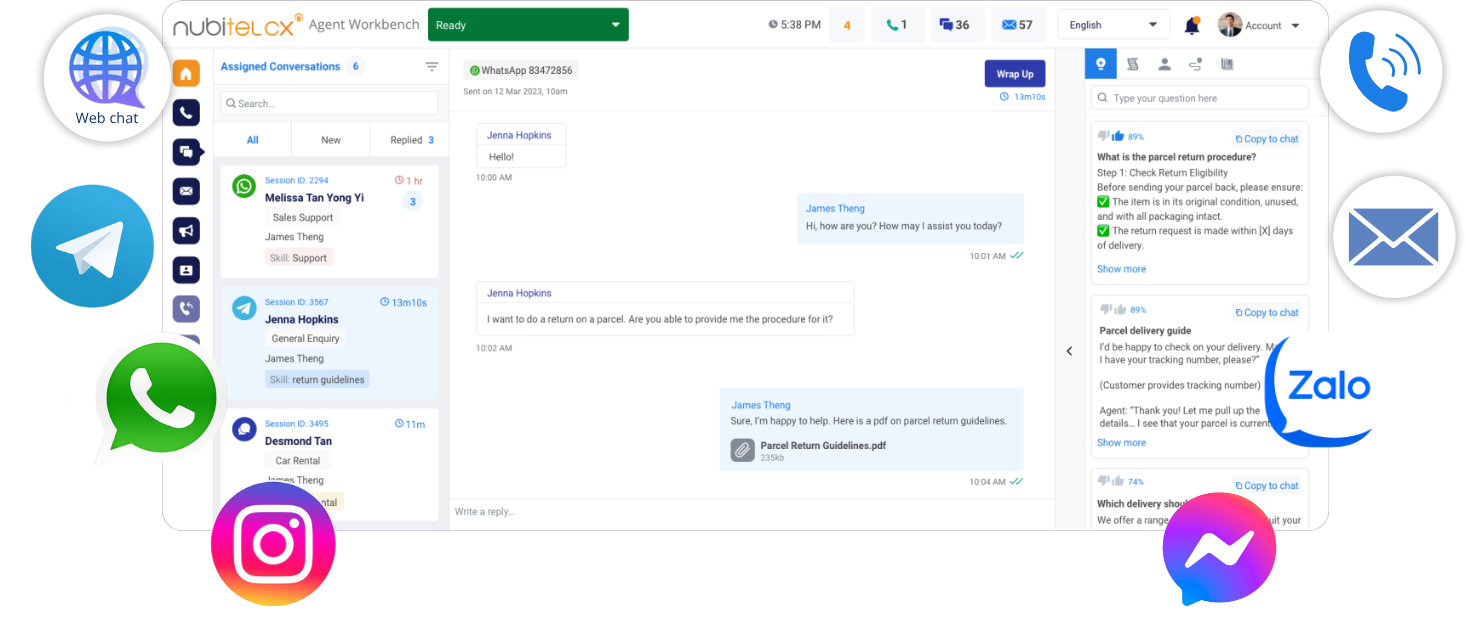This screenshot has width=1466, height=629.
Task: Click the email counter showing 57
Action: click(1018, 25)
